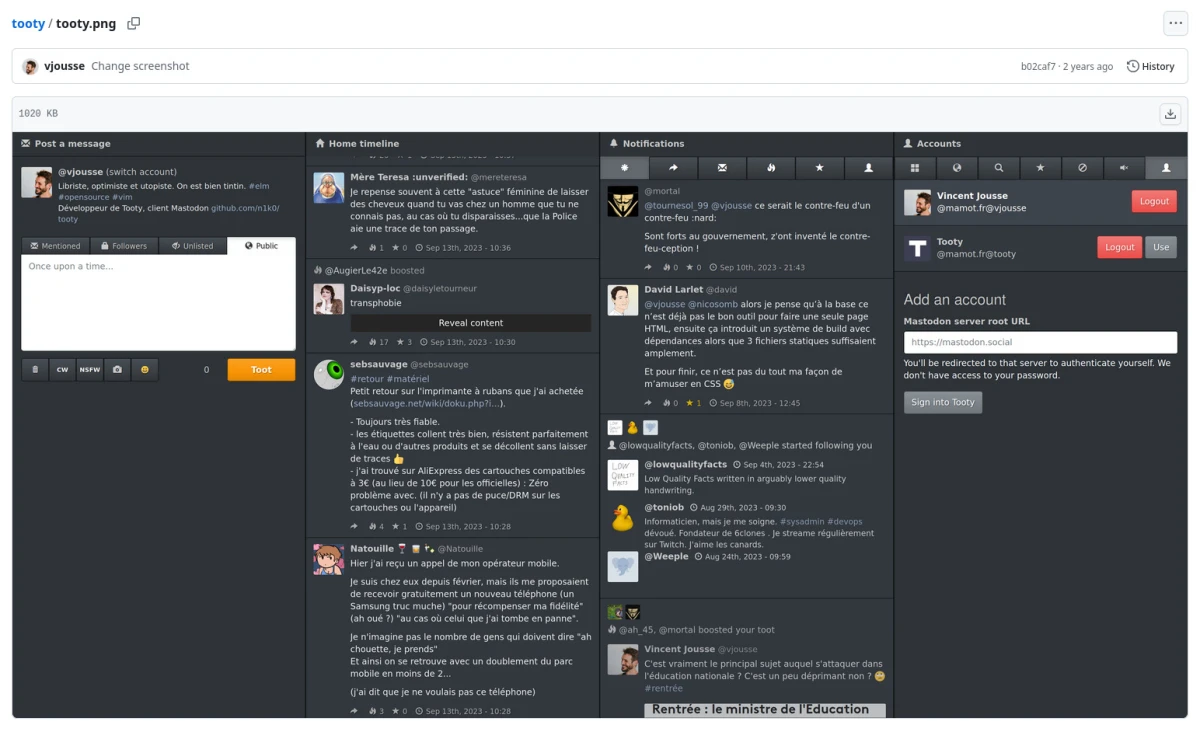The image size is (1200, 732).
Task: Open the overflow menu in the top-right corner
Action: coord(1175,23)
